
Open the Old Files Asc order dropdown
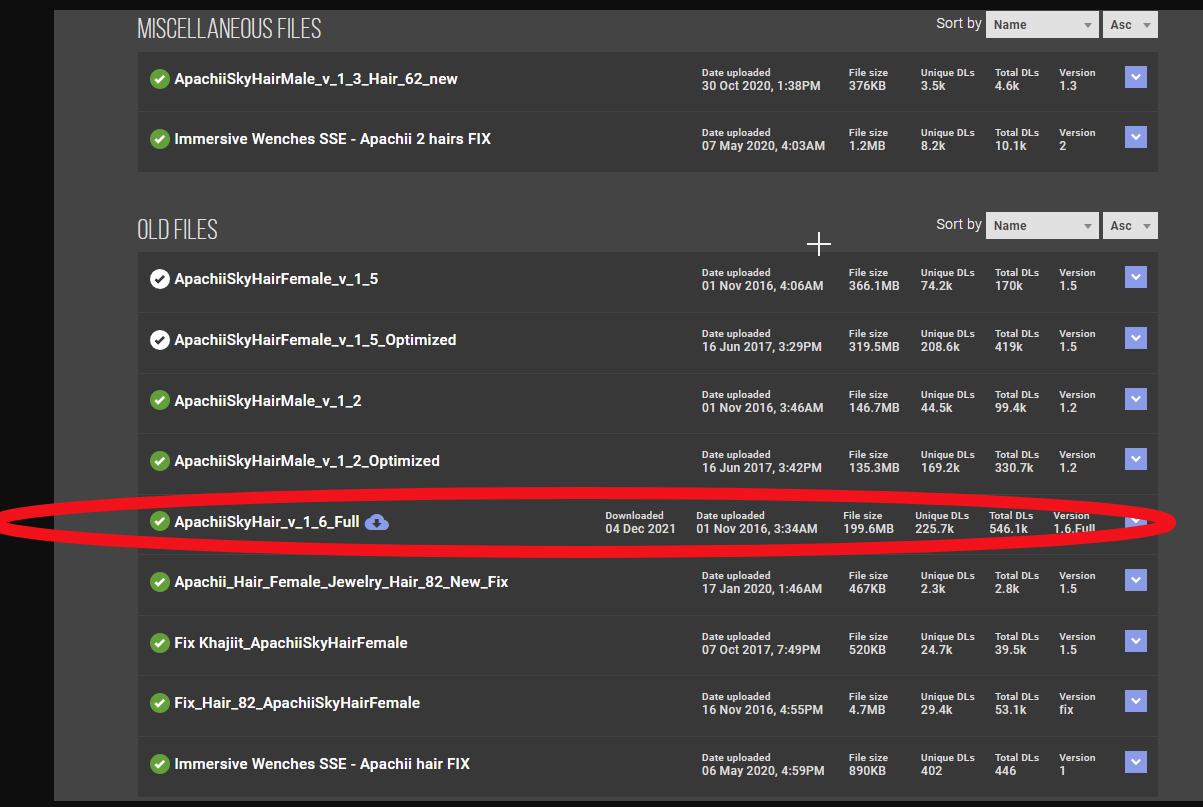coord(1130,226)
